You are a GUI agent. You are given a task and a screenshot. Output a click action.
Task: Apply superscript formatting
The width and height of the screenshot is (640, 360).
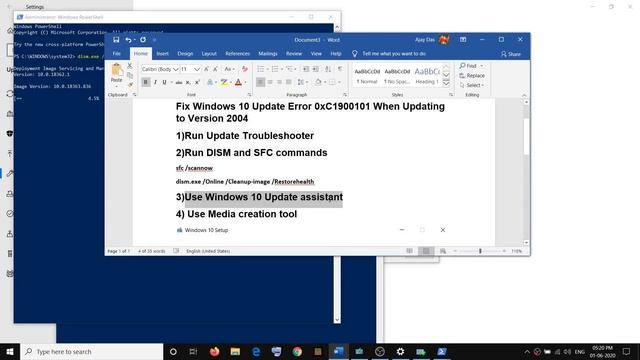click(197, 82)
